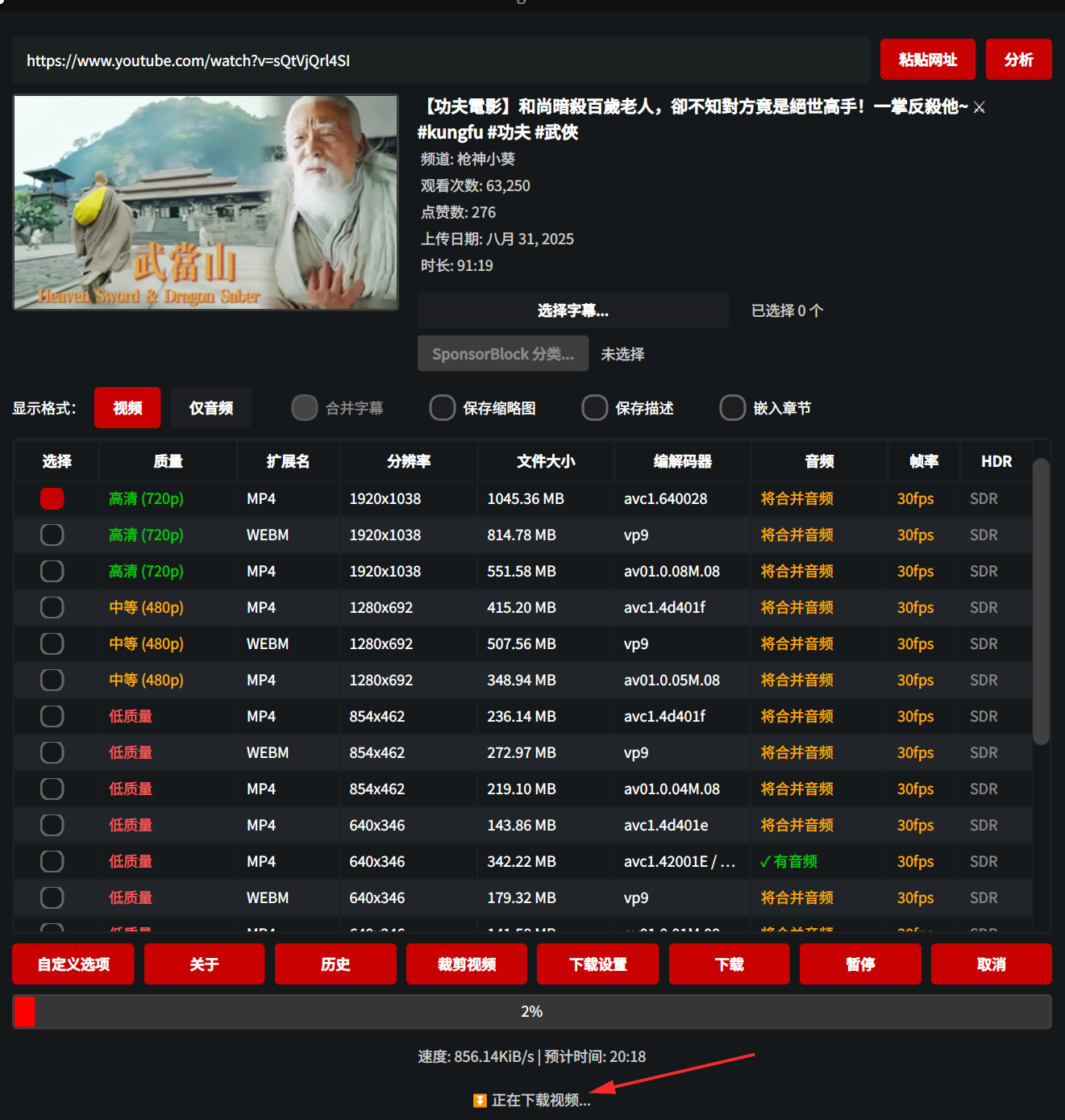This screenshot has height=1120, width=1065.
Task: Click the speed and estimated time text
Action: (532, 1056)
